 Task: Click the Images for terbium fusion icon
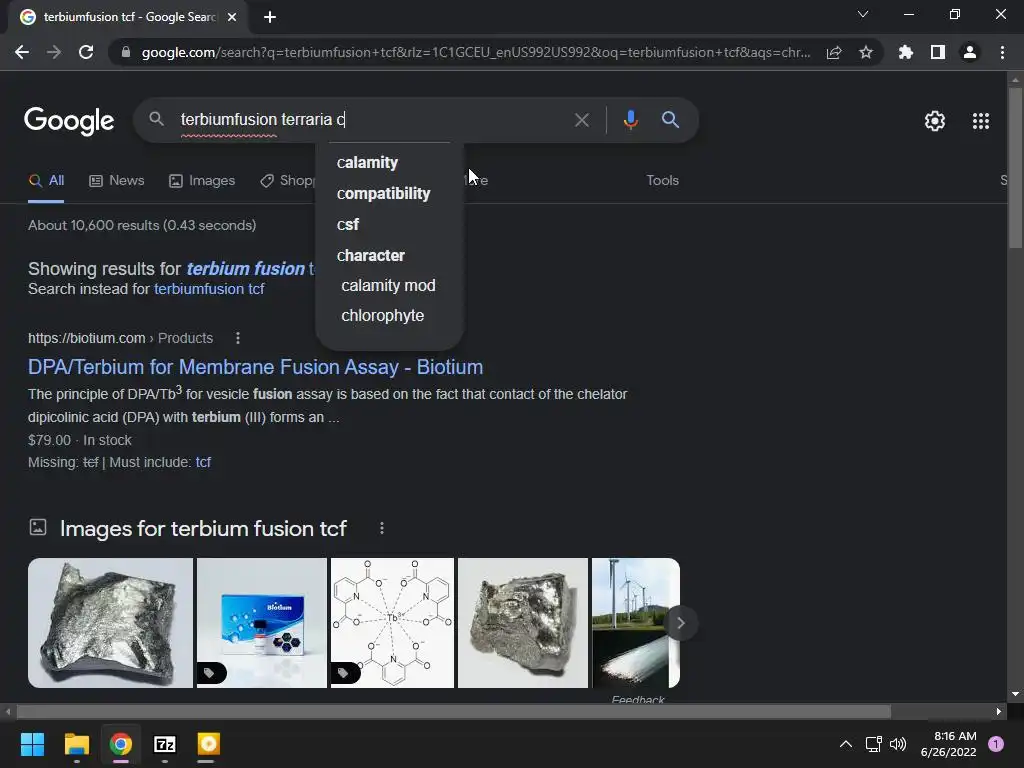(x=38, y=527)
